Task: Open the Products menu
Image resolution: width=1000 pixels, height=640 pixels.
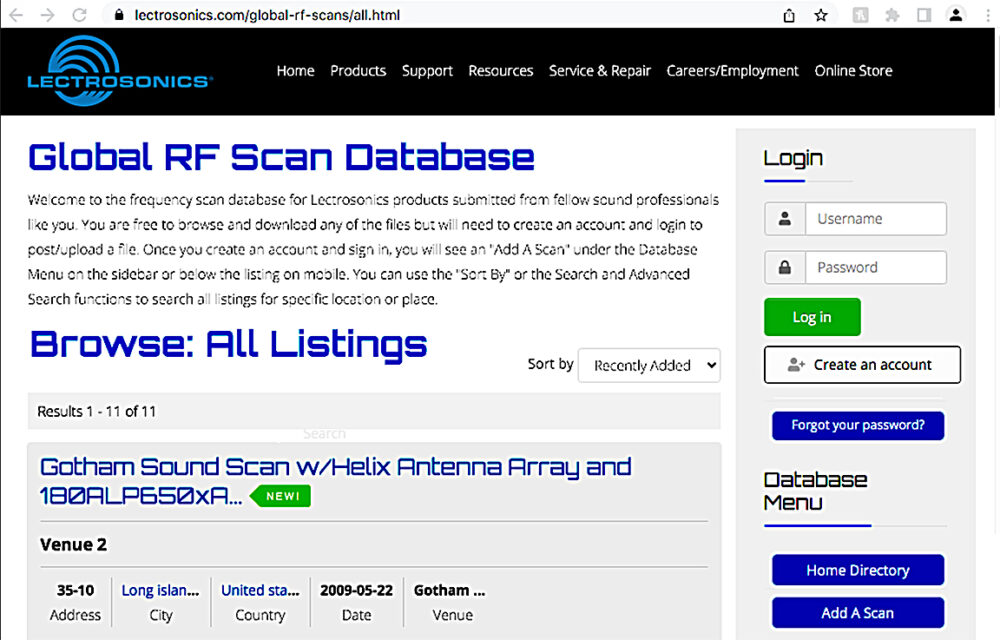Action: [x=358, y=70]
